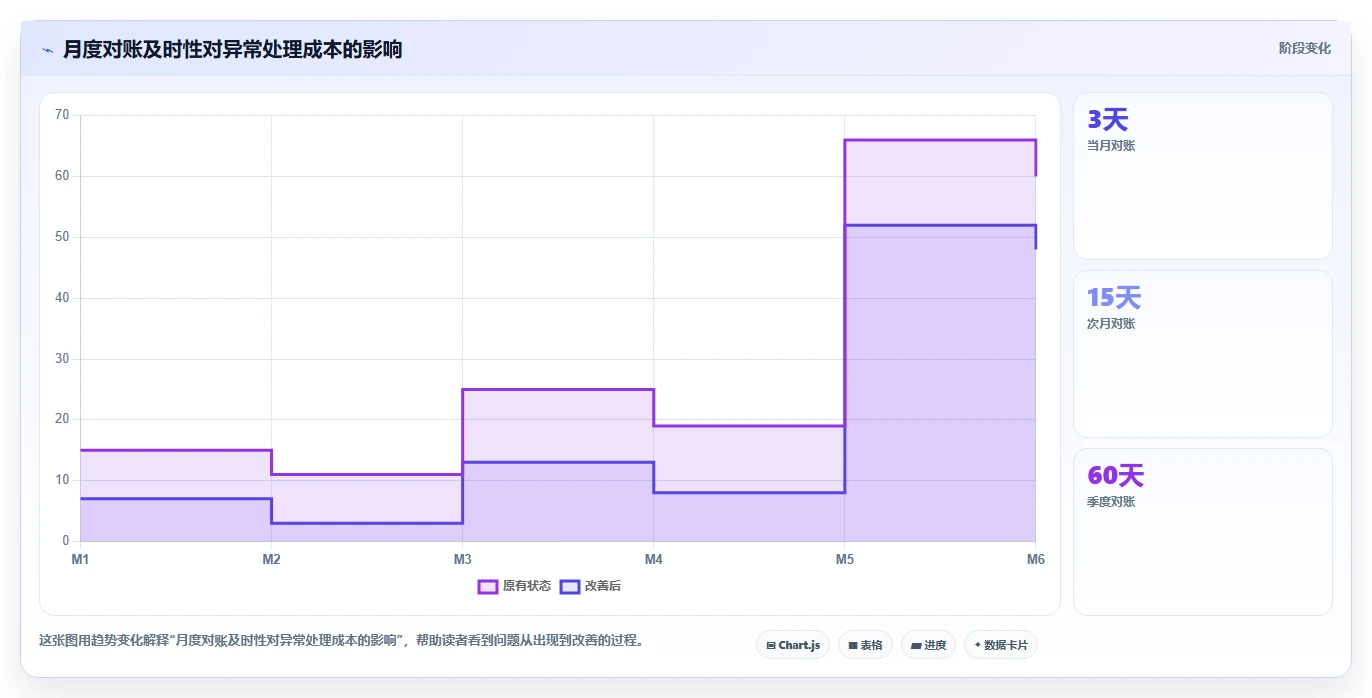This screenshot has height=698, width=1372.
Task: Click the M6 x-axis label
Action: [1035, 559]
